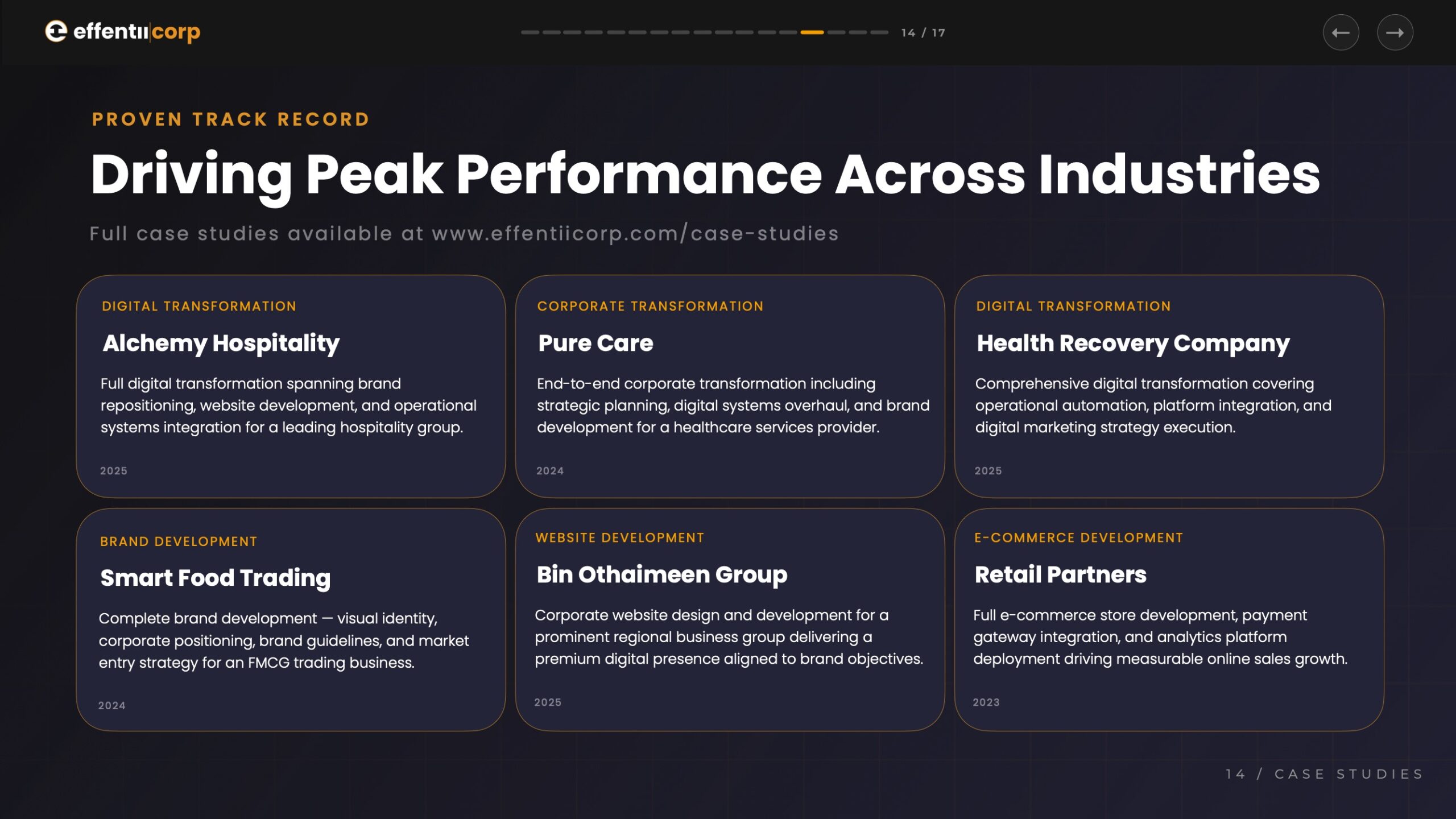Click the Brand Development category label
This screenshot has width=1456, height=819.
[x=179, y=541]
